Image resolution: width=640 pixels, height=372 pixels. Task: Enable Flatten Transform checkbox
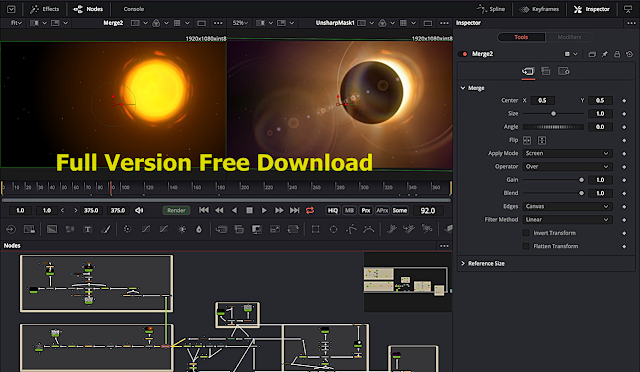tap(526, 246)
